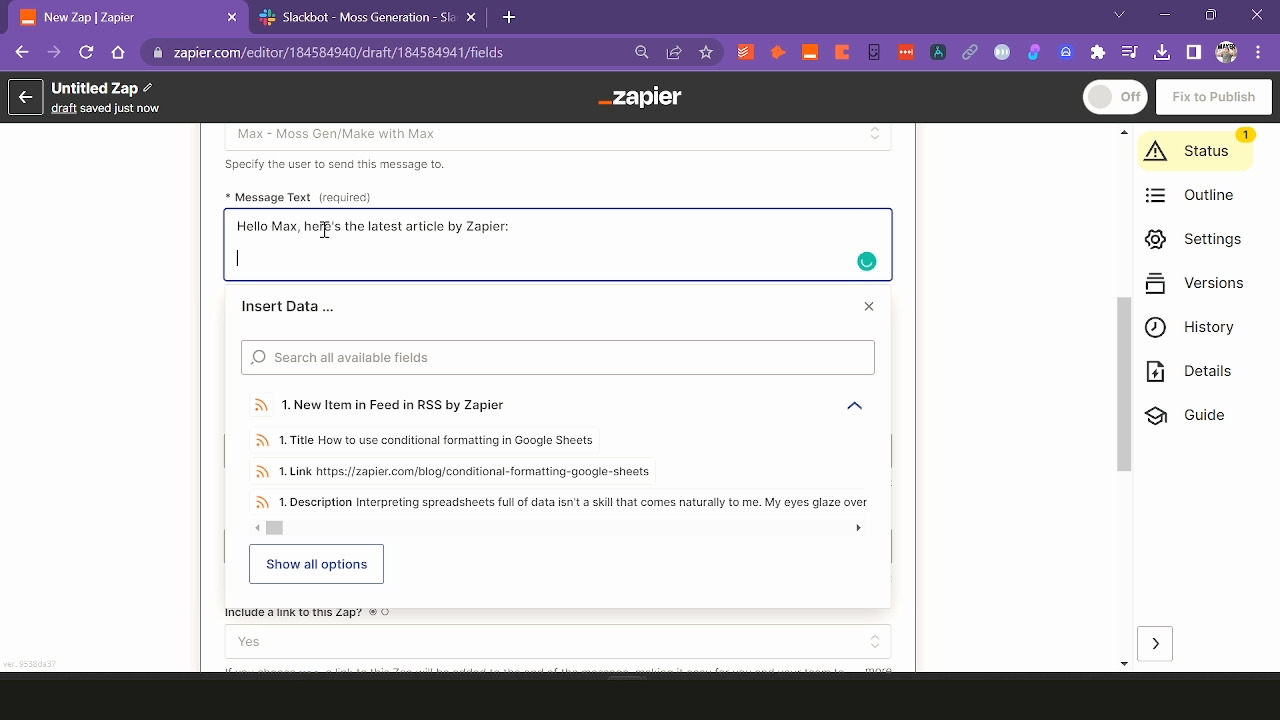Click the Chrome profile avatar

click(1226, 52)
